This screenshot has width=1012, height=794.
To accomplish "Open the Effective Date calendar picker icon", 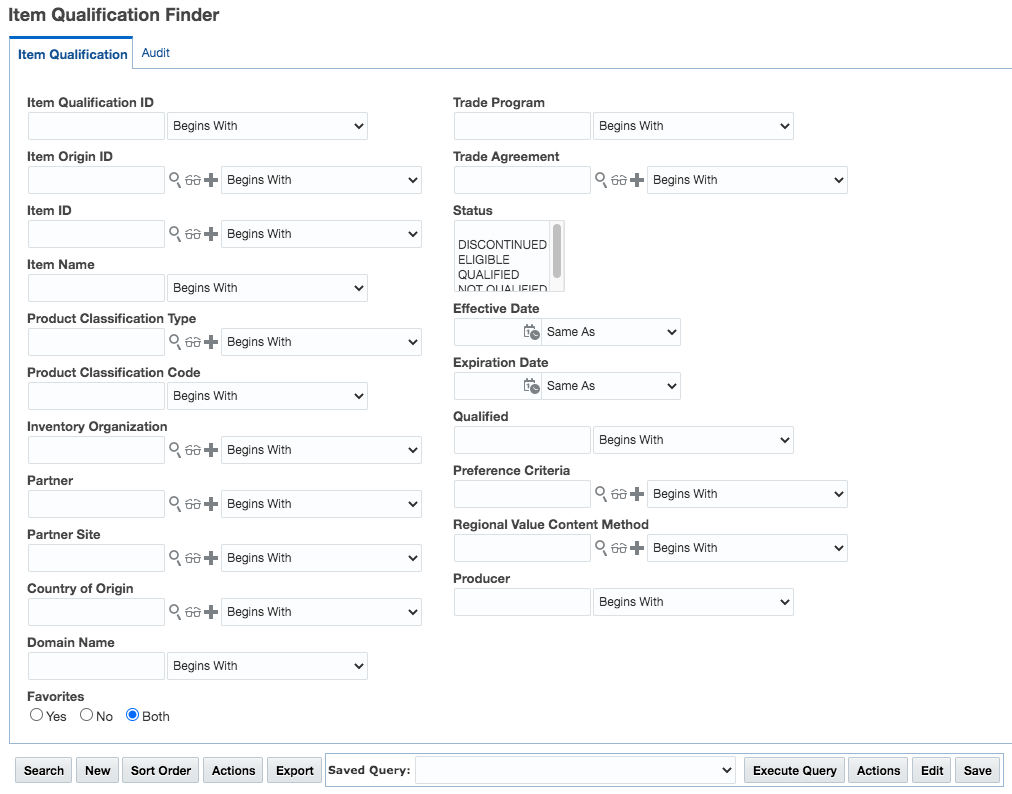I will point(531,332).
